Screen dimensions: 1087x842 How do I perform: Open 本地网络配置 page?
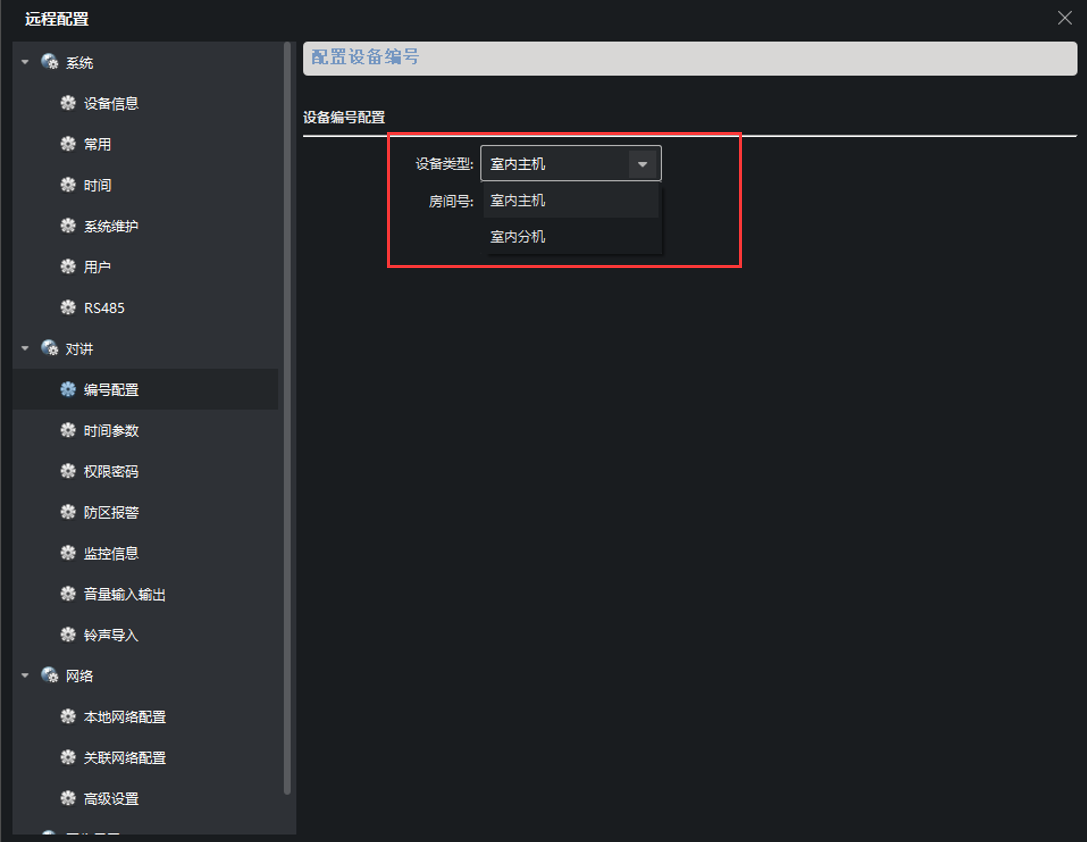point(125,717)
